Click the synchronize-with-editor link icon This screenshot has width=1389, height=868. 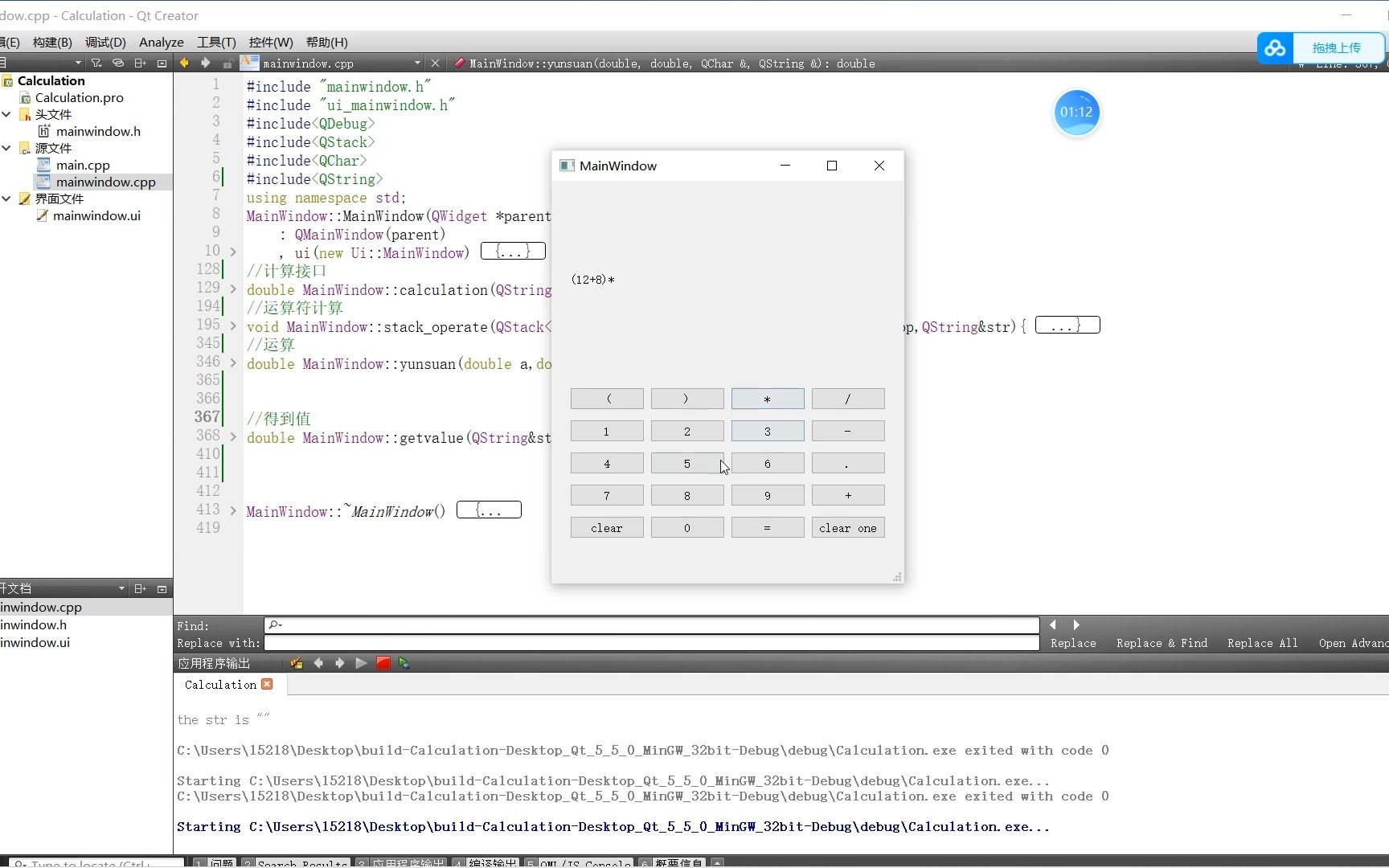(x=118, y=63)
